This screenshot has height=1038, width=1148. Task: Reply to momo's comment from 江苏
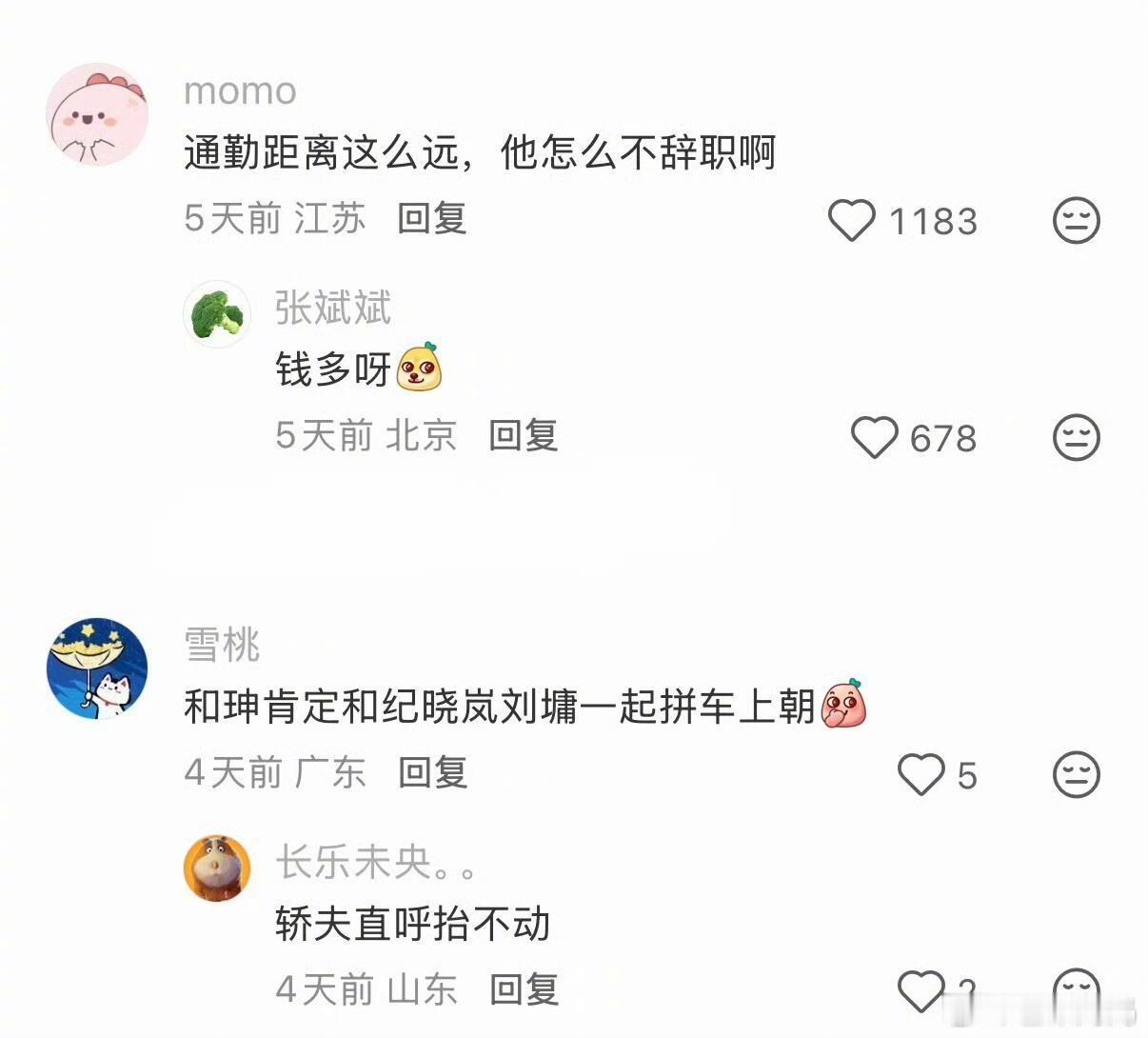point(432,219)
